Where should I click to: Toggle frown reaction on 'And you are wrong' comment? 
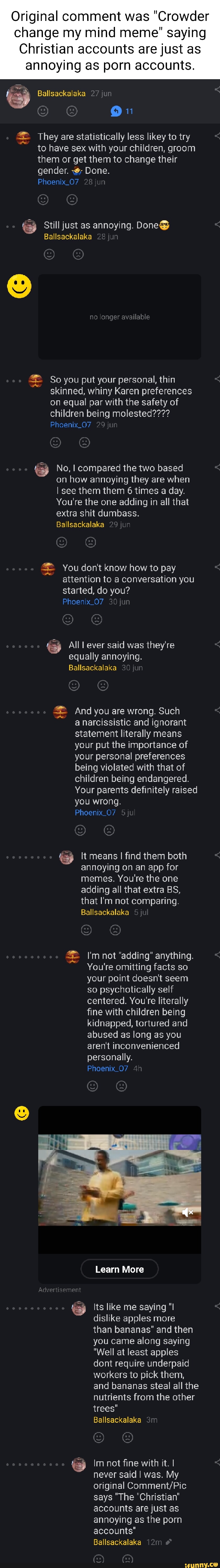point(109,830)
